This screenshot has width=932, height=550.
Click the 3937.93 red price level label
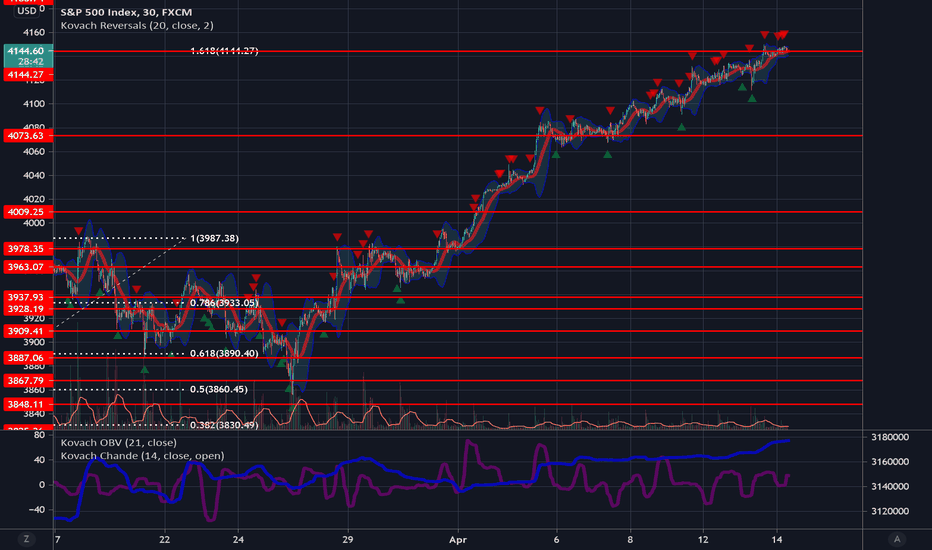[x=28, y=297]
